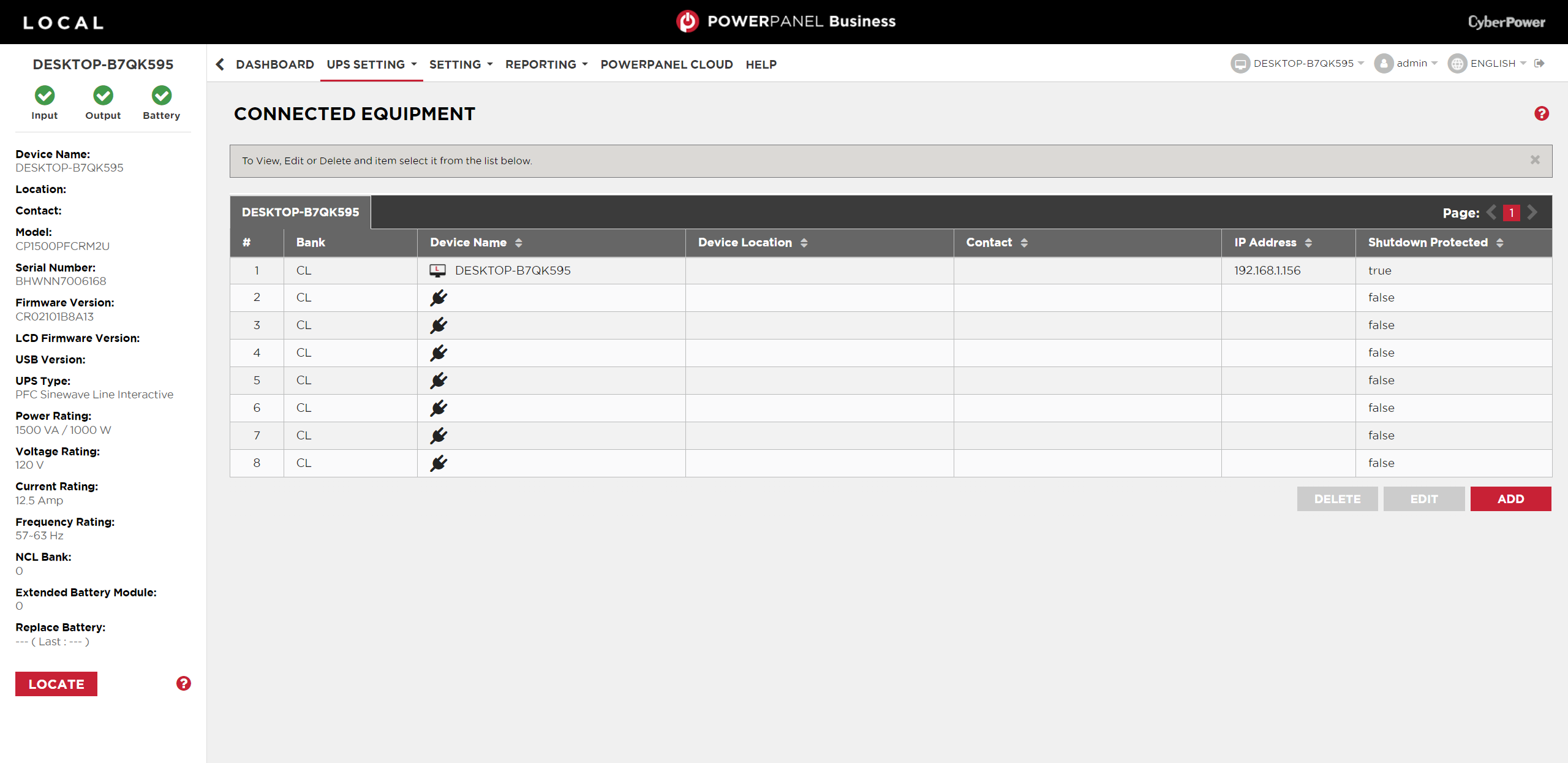Collapse sidebar with the back chevron
The height and width of the screenshot is (763, 1568).
pyautogui.click(x=220, y=64)
